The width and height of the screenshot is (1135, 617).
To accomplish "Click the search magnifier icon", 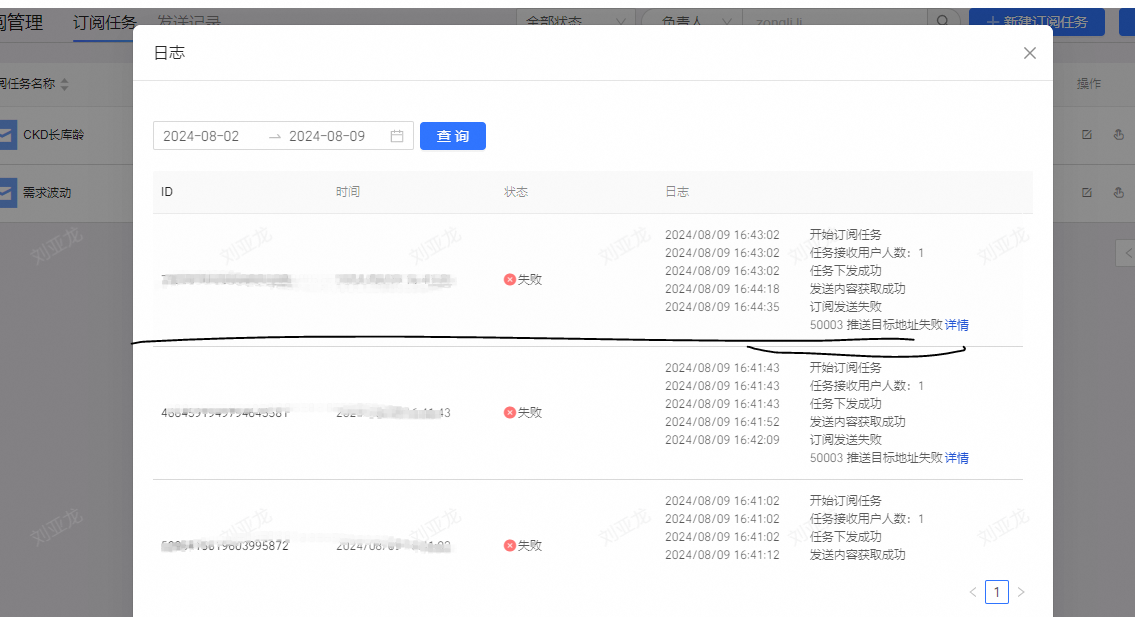I will point(942,21).
